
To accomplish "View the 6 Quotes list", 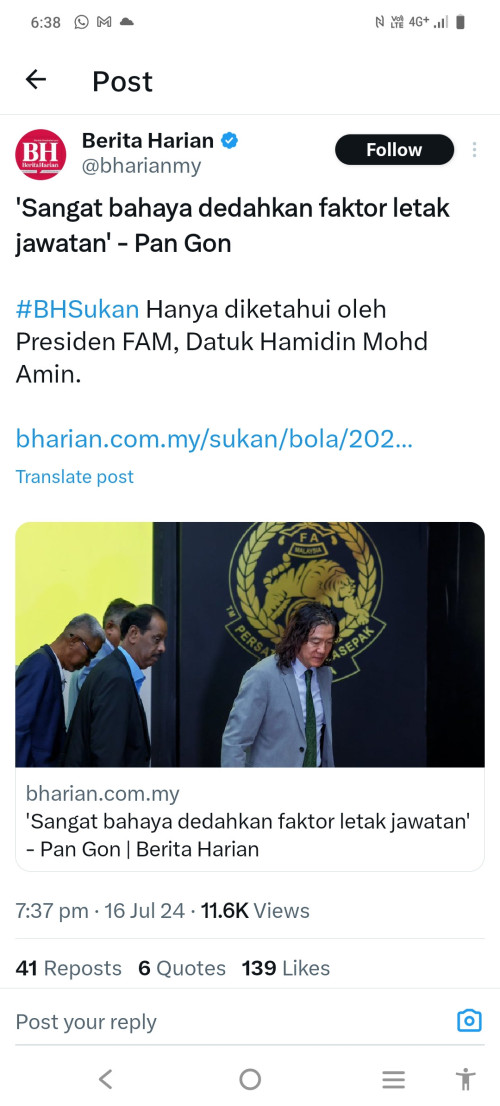I will point(182,968).
